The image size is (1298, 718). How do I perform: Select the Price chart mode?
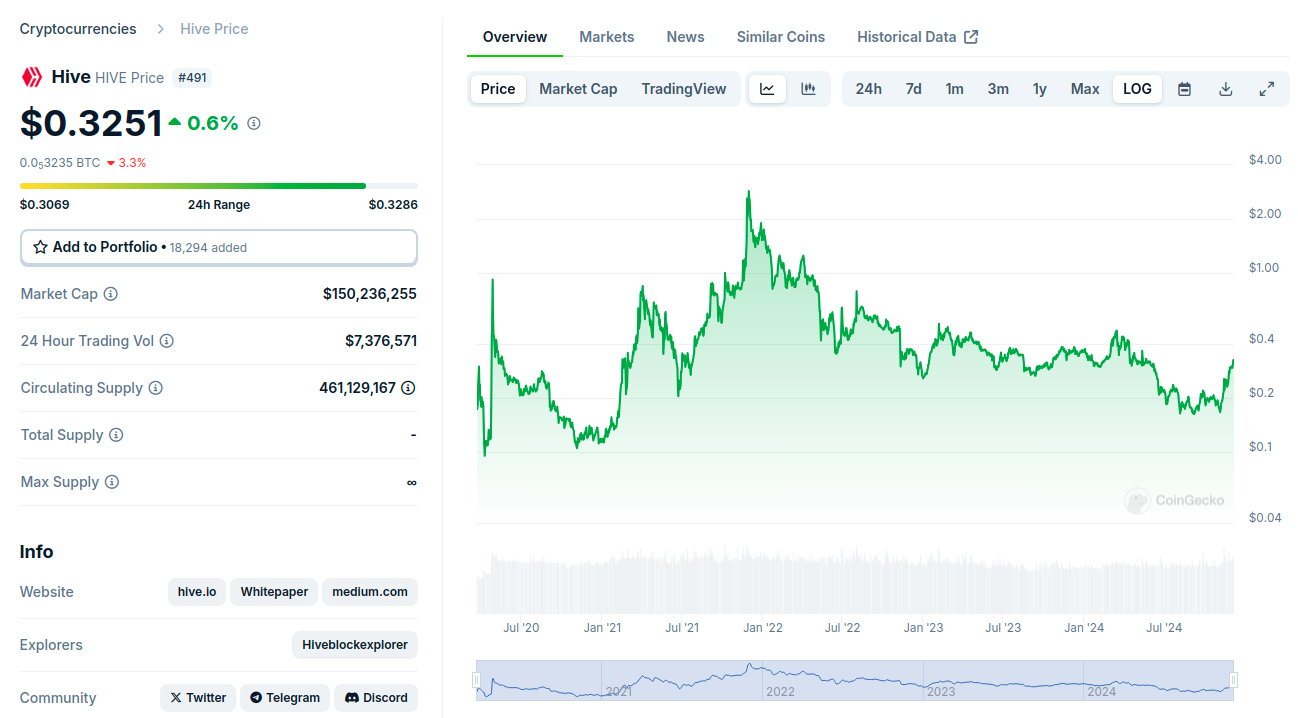tap(498, 89)
